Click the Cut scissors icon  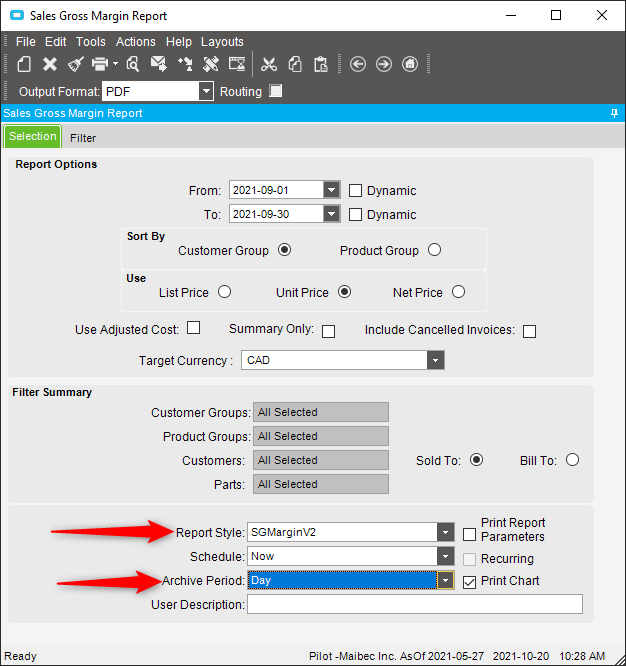point(269,64)
